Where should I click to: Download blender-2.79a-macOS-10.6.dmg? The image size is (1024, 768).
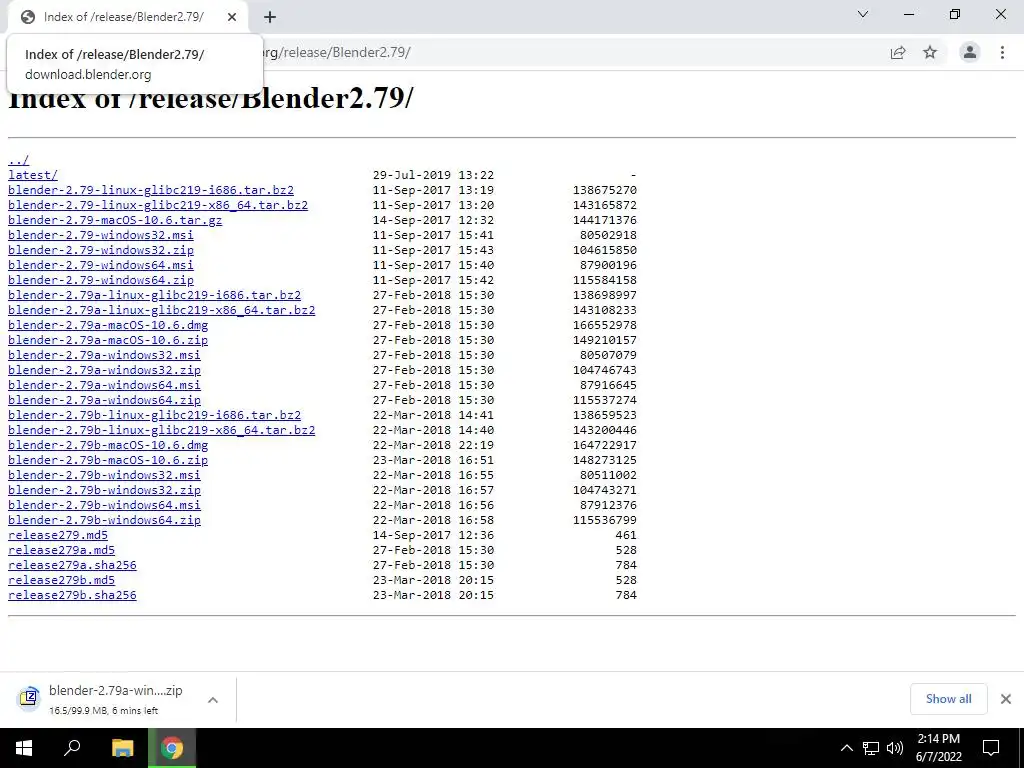point(108,325)
